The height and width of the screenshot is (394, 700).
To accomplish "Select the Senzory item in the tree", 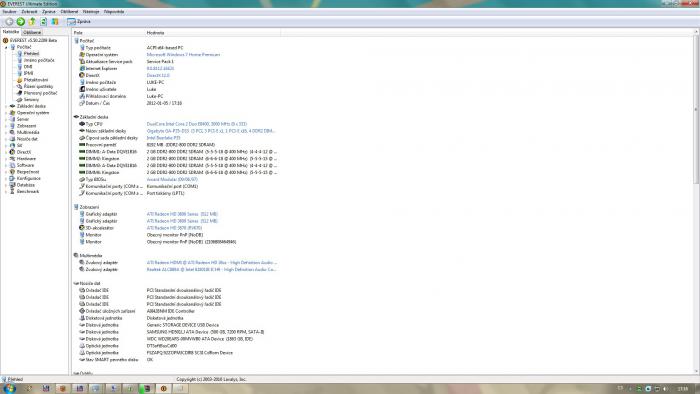I will tap(31, 100).
